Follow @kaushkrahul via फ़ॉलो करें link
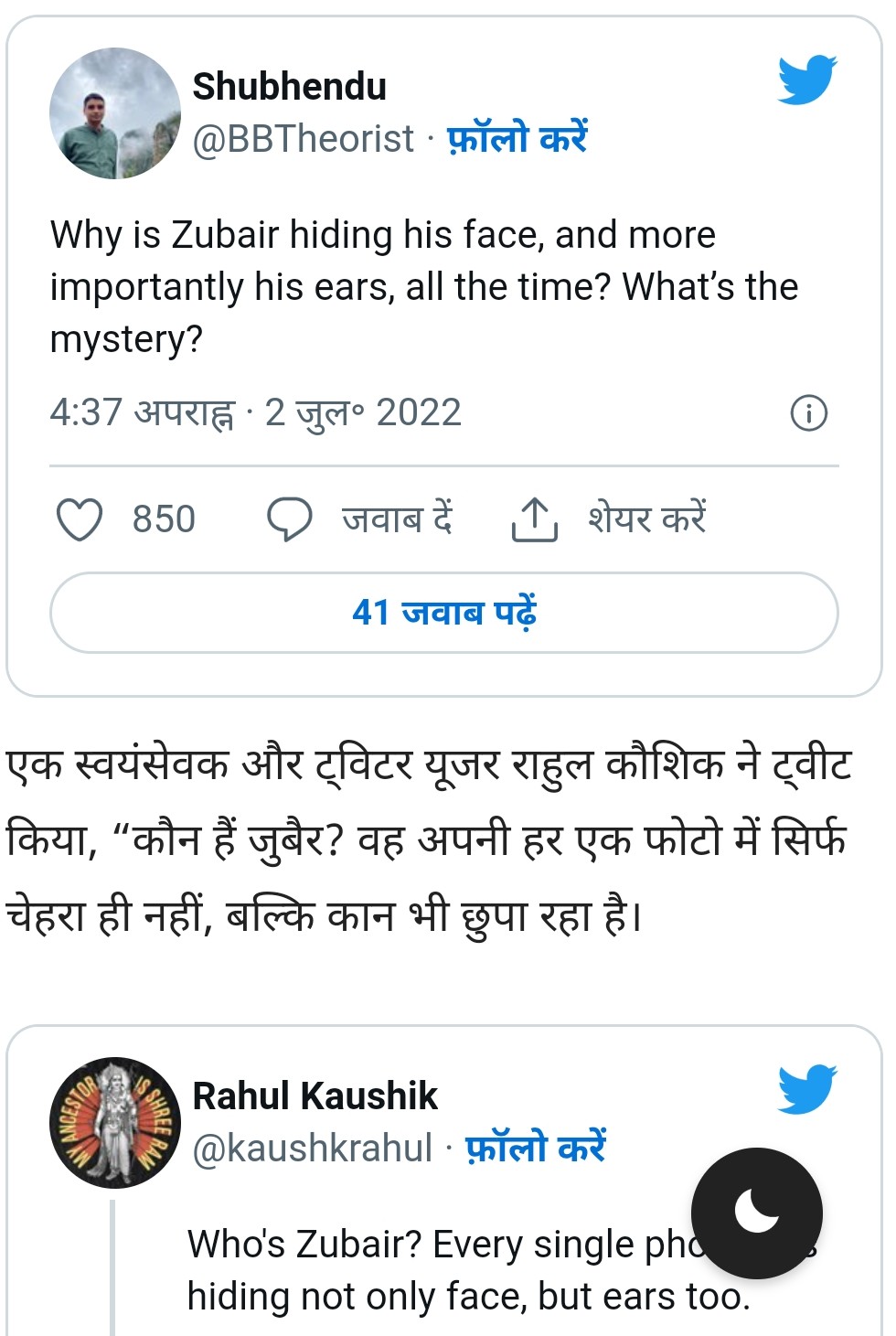The image size is (896, 1336). (535, 1149)
